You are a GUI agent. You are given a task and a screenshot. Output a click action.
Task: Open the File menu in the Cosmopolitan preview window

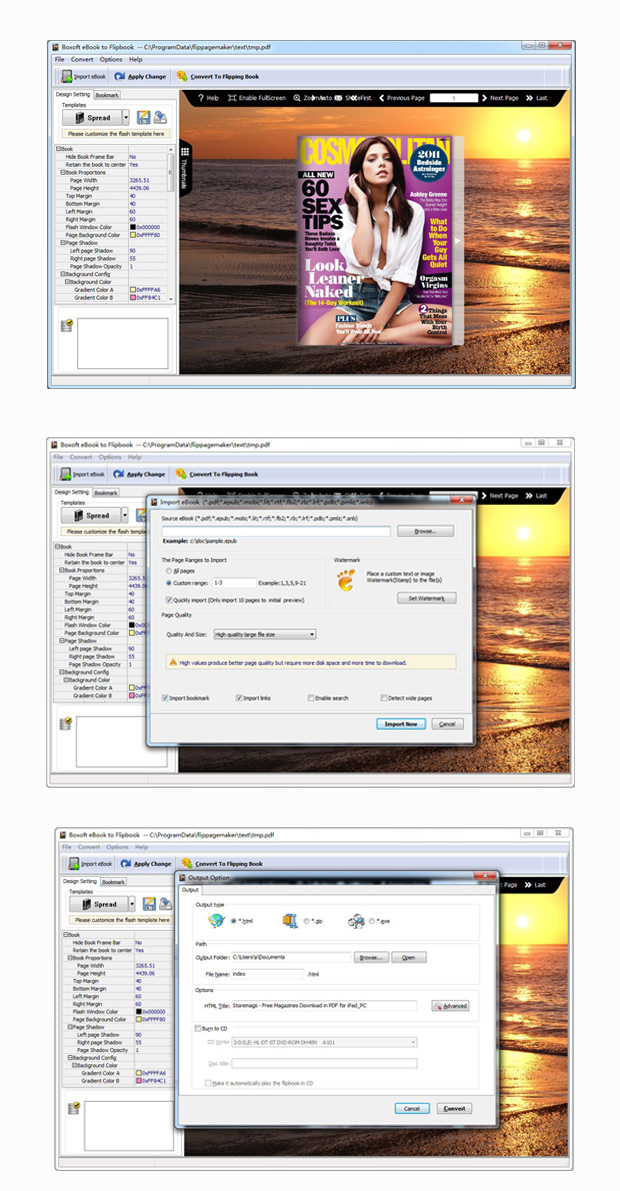pyautogui.click(x=59, y=59)
